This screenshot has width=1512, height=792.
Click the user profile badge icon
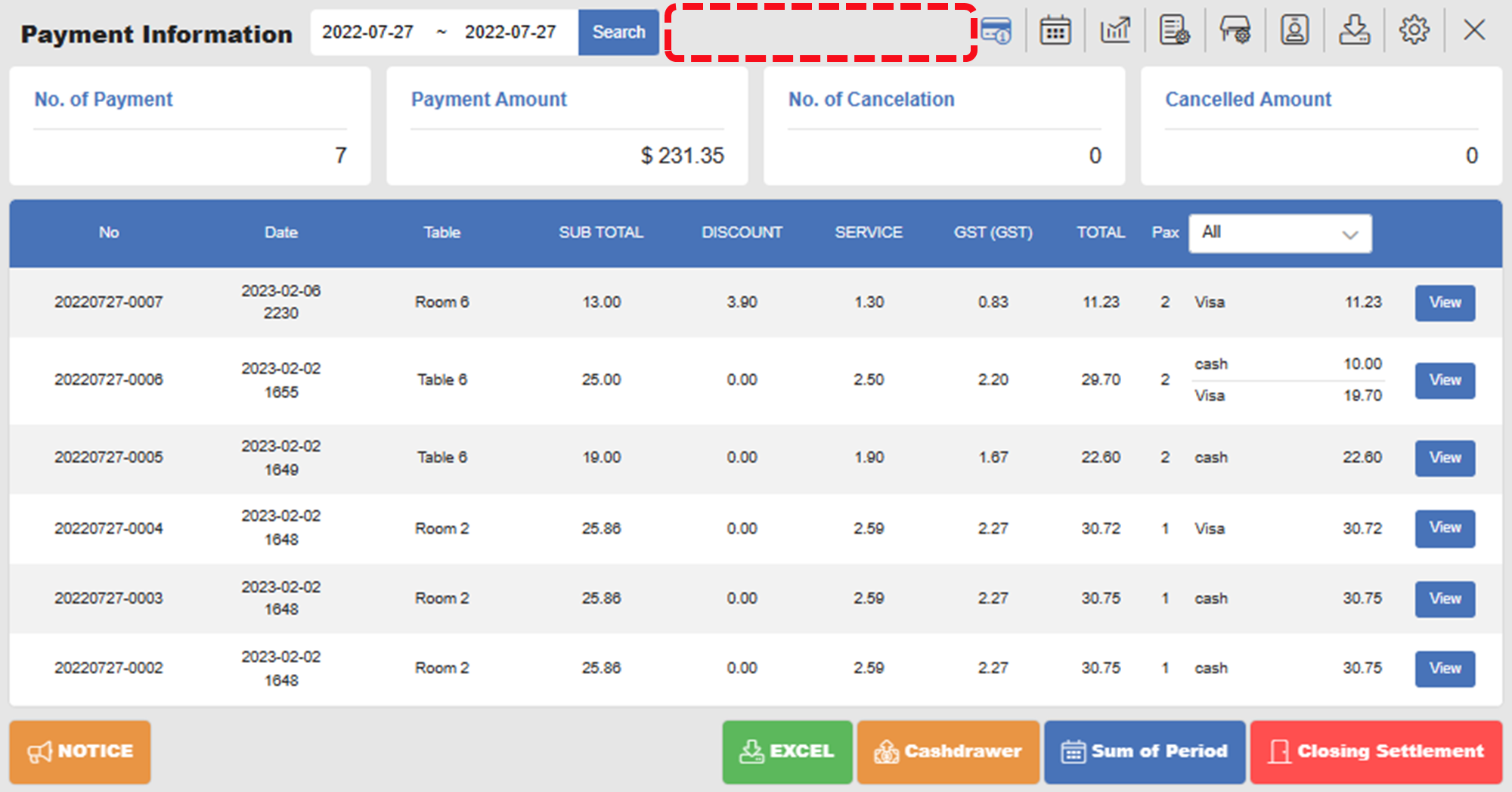pyautogui.click(x=1294, y=31)
